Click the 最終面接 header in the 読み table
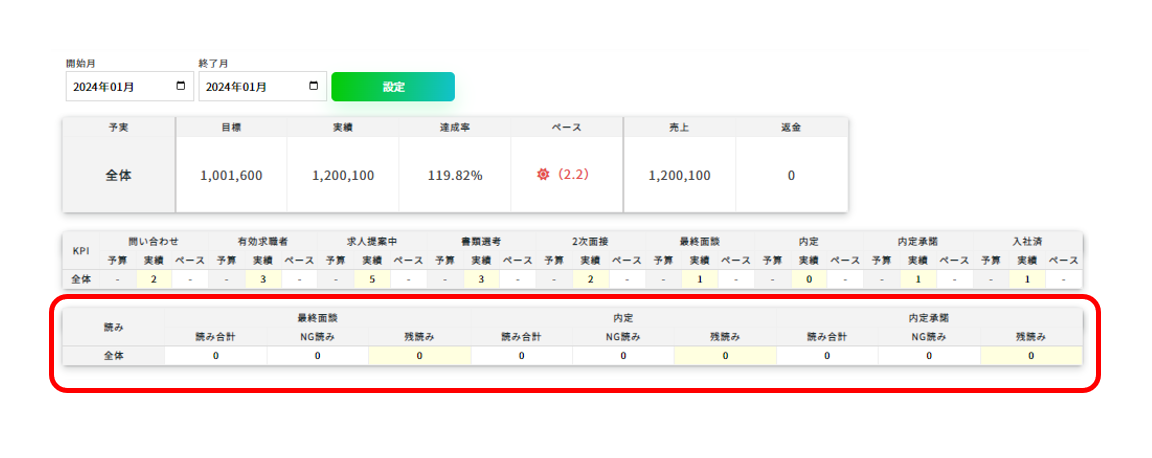1152x458 pixels. tap(317, 319)
